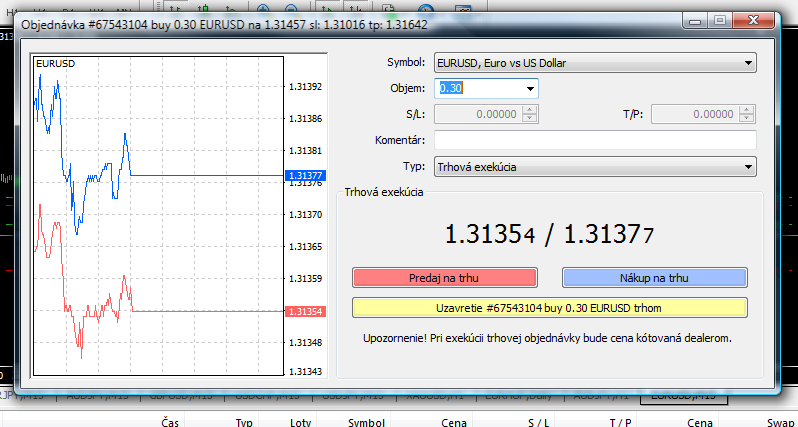The image size is (798, 427).
Task: Click the red Predaj na trhu button
Action: (444, 278)
